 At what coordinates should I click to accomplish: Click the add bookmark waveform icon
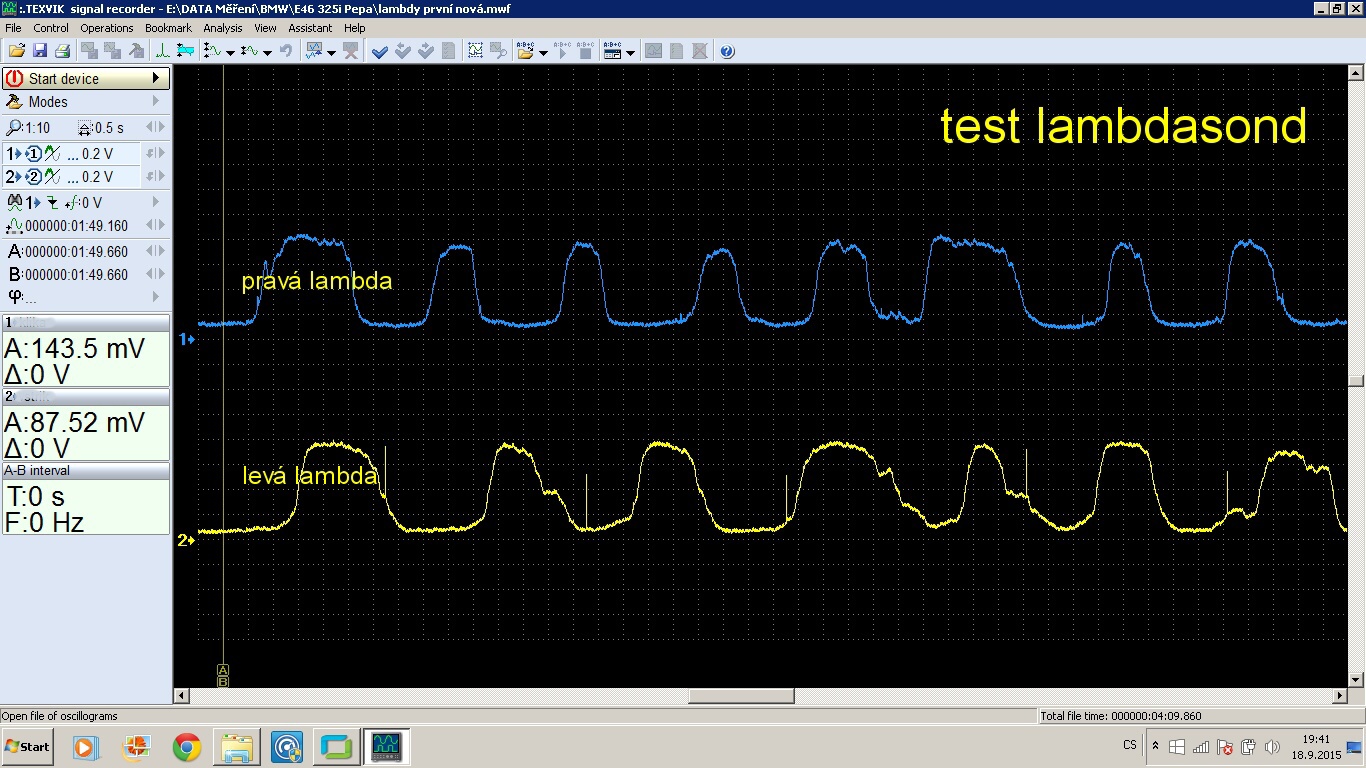point(314,51)
